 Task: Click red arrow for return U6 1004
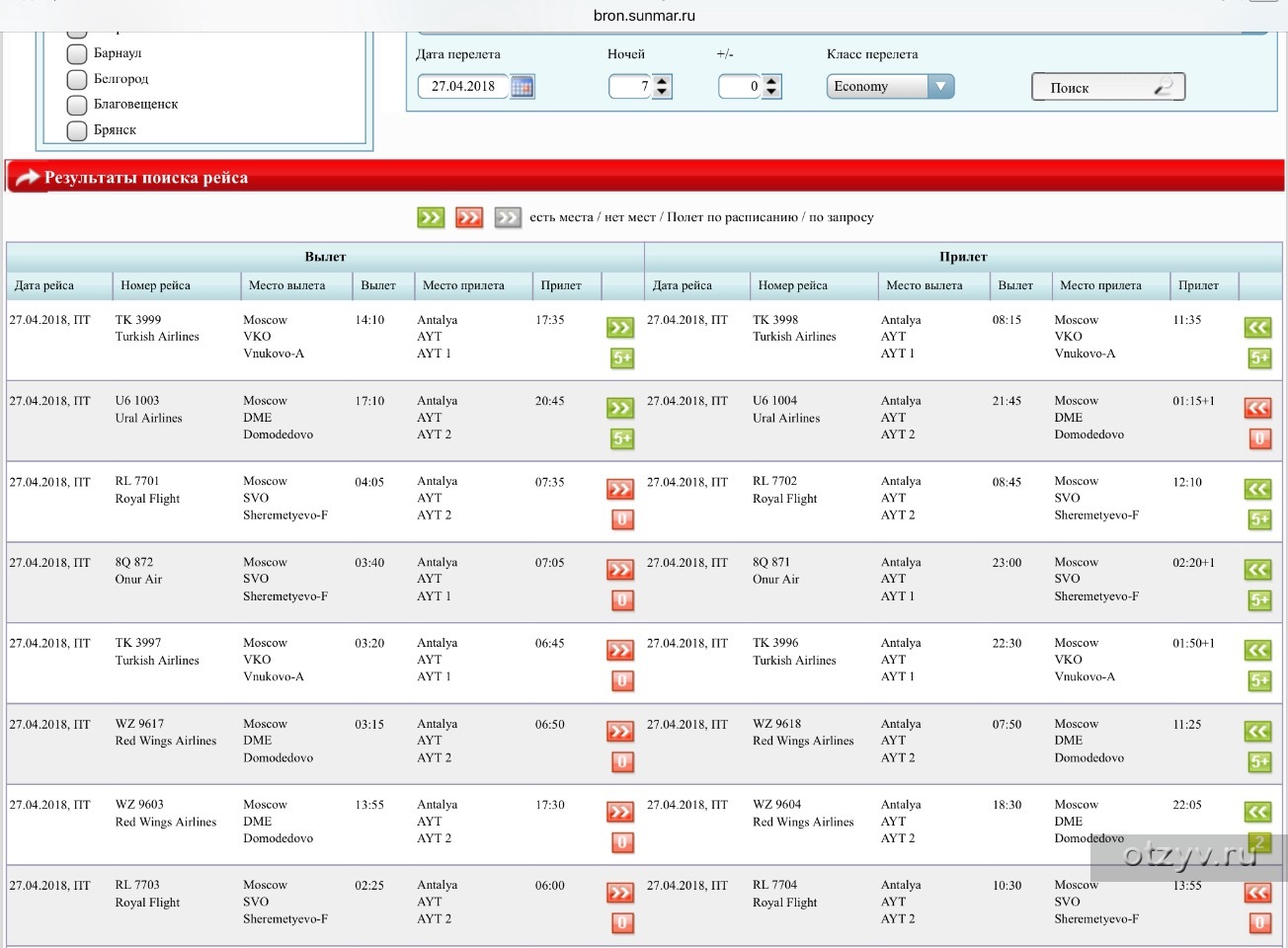coord(1257,408)
